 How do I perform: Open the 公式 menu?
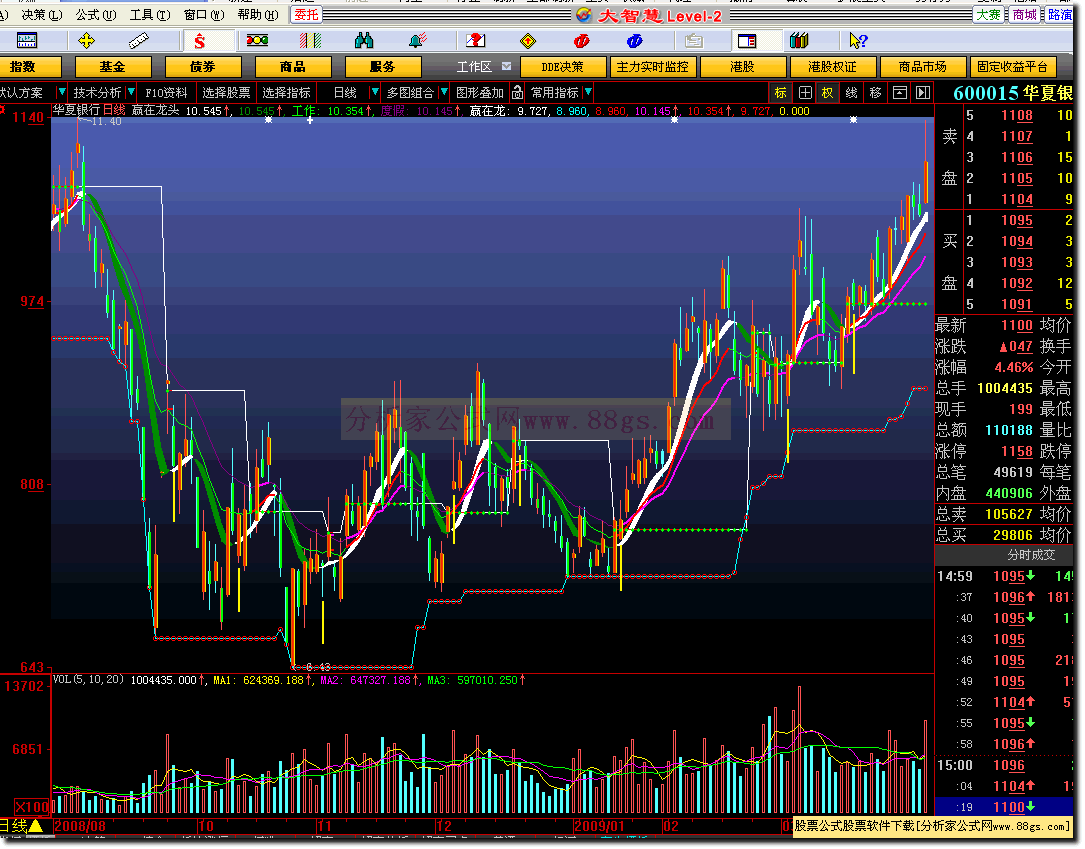95,15
